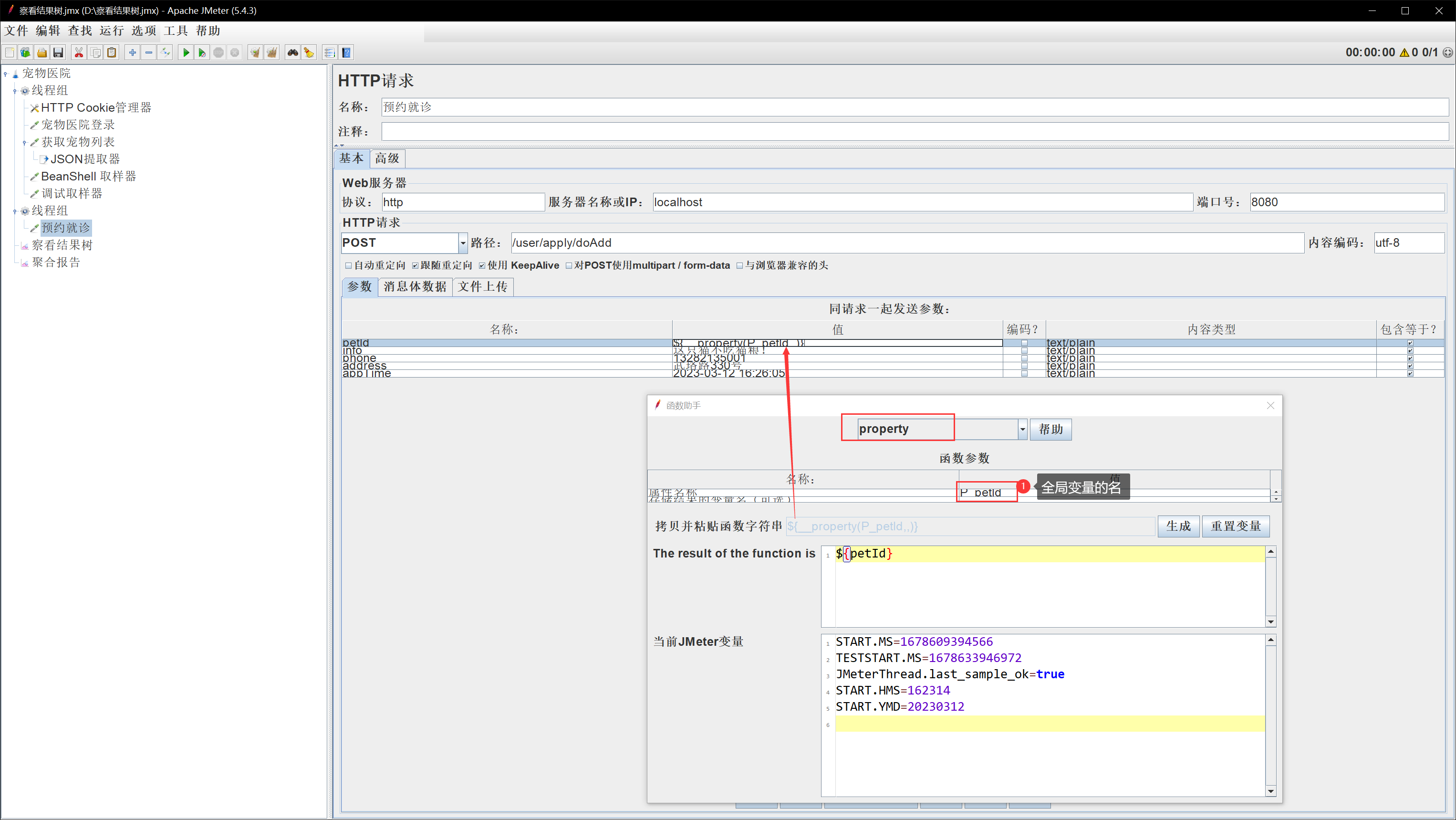Click the green Start test button
Screen dimensions: 1456x820
186,53
